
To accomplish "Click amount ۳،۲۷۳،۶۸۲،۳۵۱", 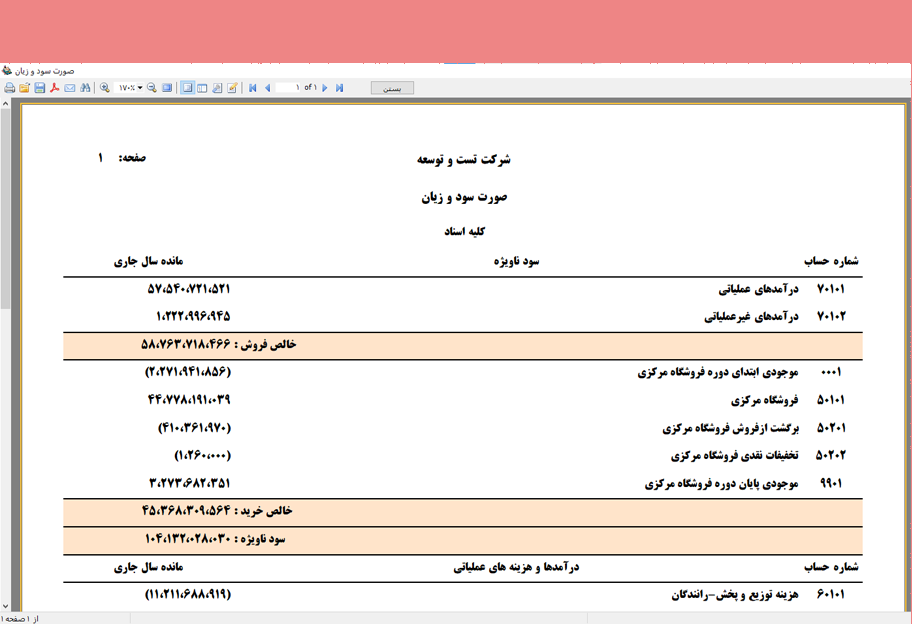I will click(190, 483).
